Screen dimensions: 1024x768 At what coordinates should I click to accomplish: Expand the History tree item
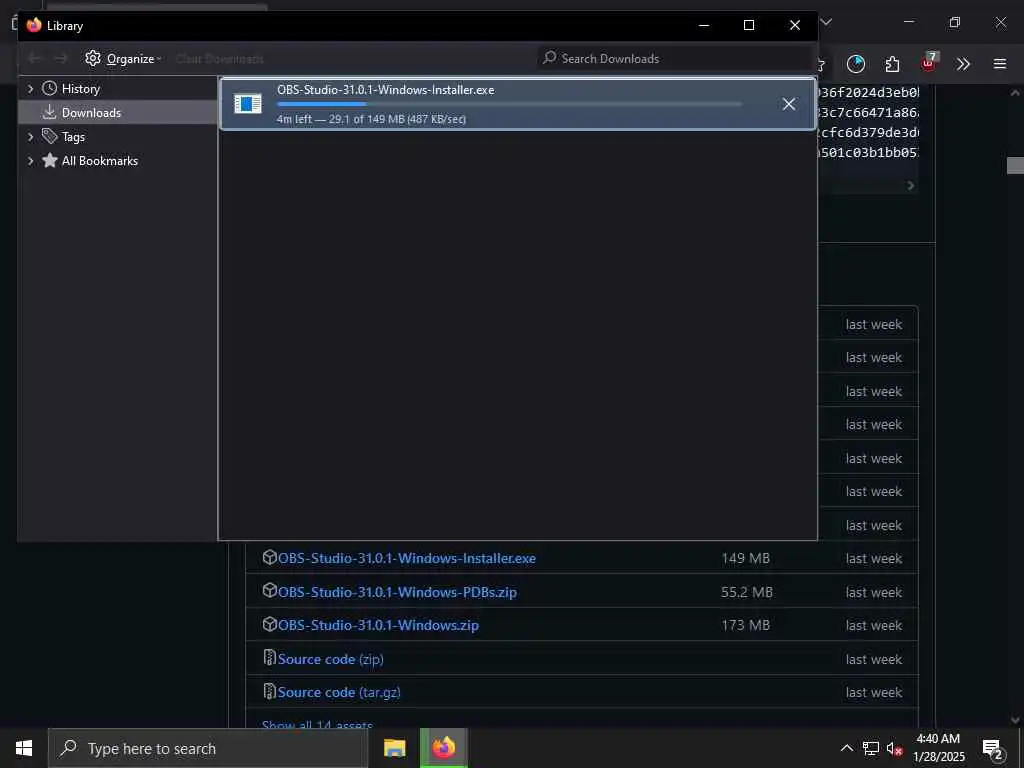(30, 89)
